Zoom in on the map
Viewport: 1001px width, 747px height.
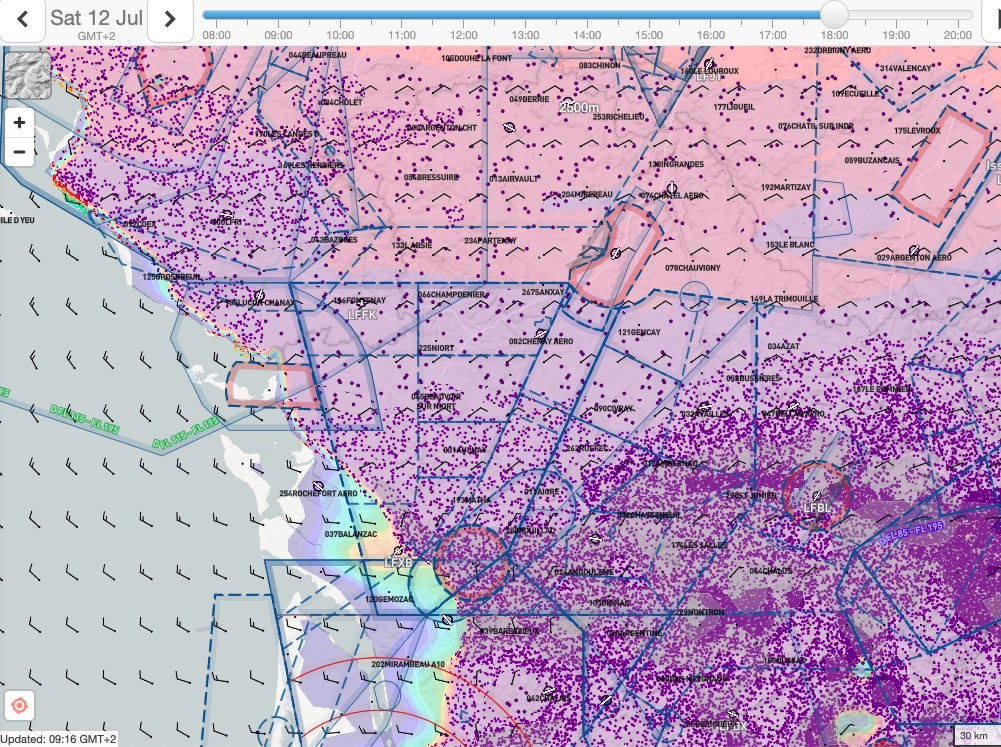[20, 124]
